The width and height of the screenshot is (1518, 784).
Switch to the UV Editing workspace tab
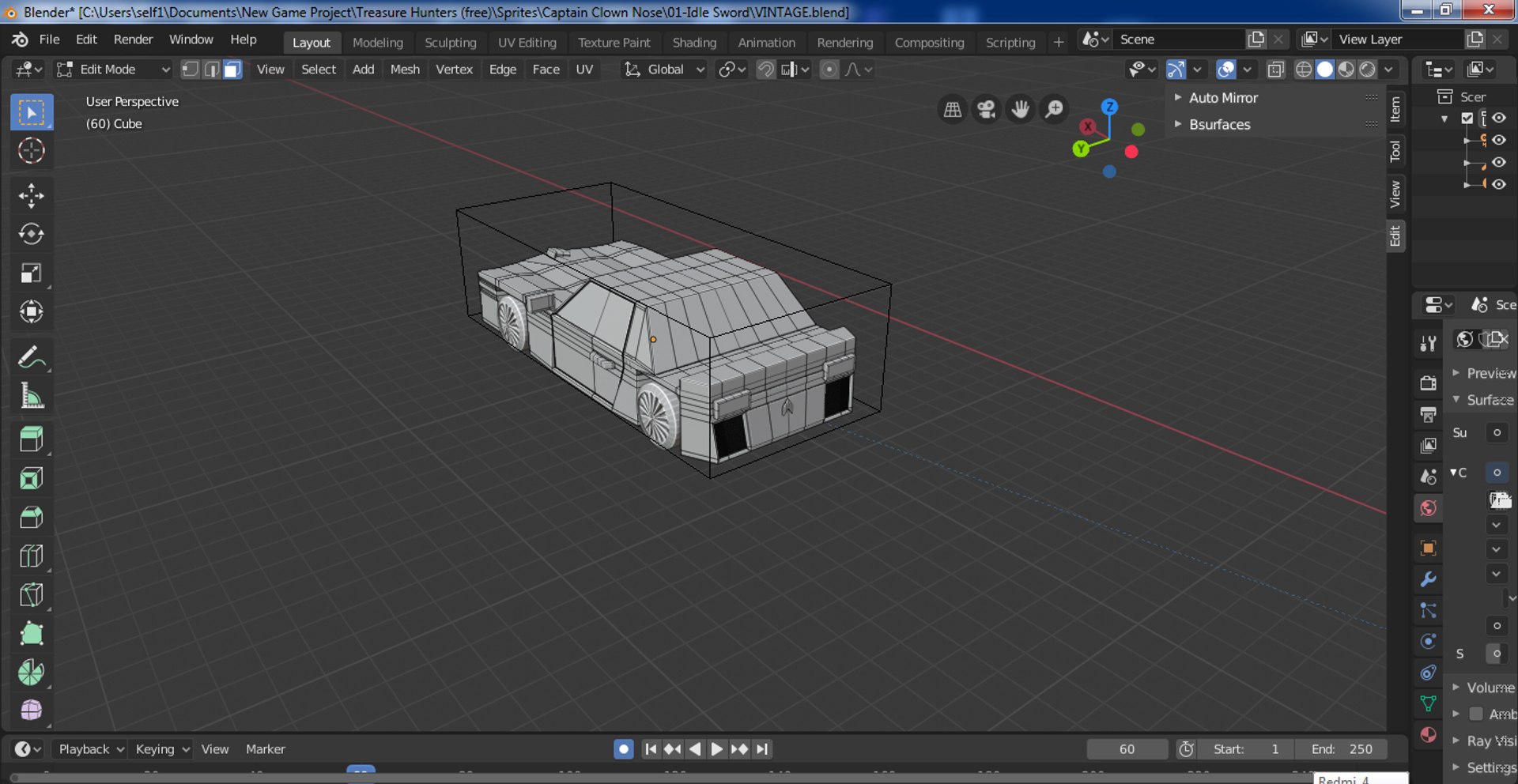(527, 43)
